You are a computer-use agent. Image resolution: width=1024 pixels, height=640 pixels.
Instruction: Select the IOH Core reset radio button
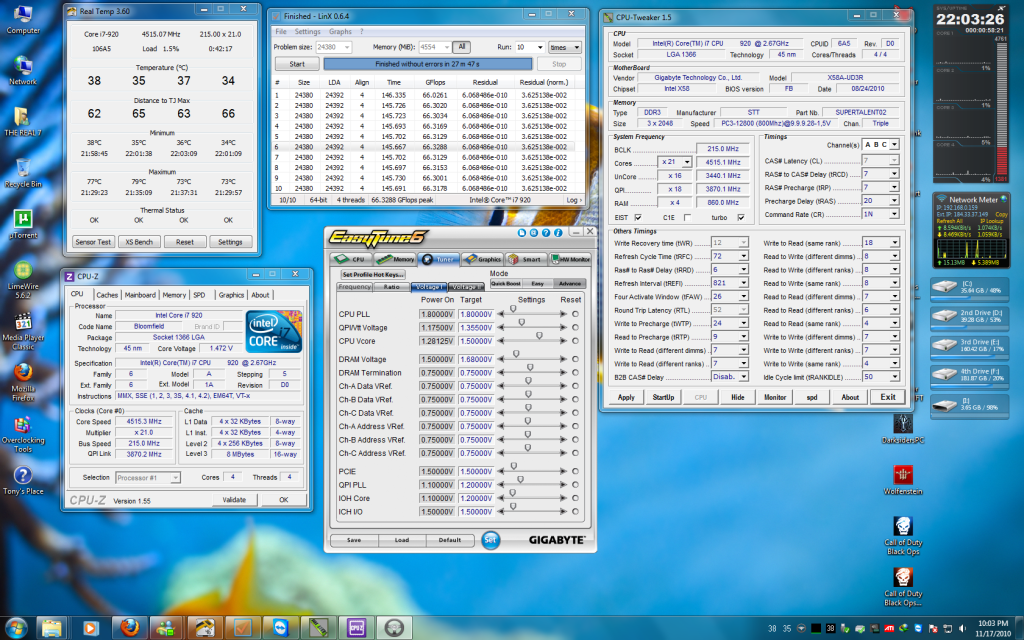pyautogui.click(x=575, y=498)
